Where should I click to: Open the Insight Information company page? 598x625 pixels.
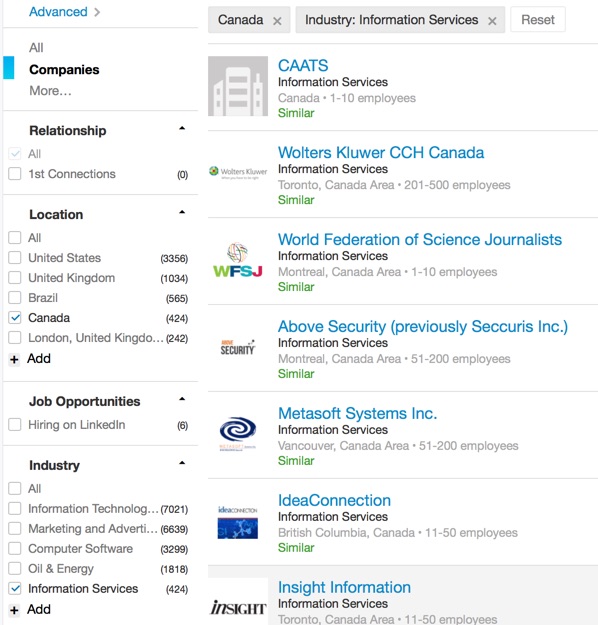[344, 587]
